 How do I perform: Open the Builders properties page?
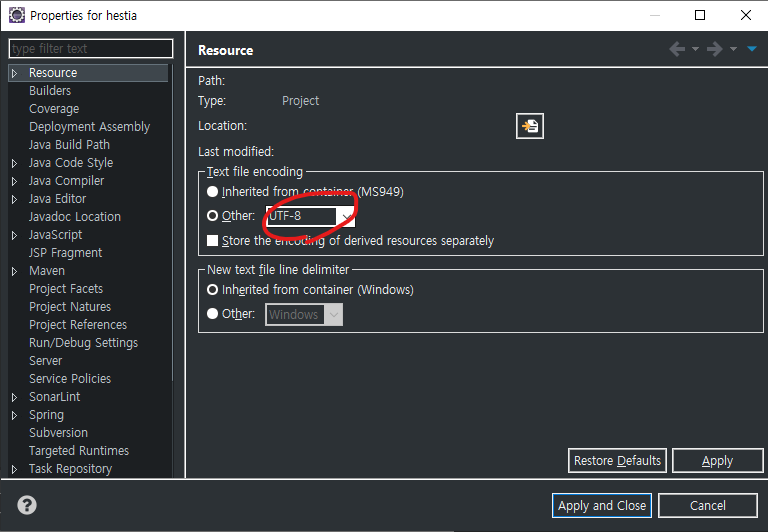point(50,91)
